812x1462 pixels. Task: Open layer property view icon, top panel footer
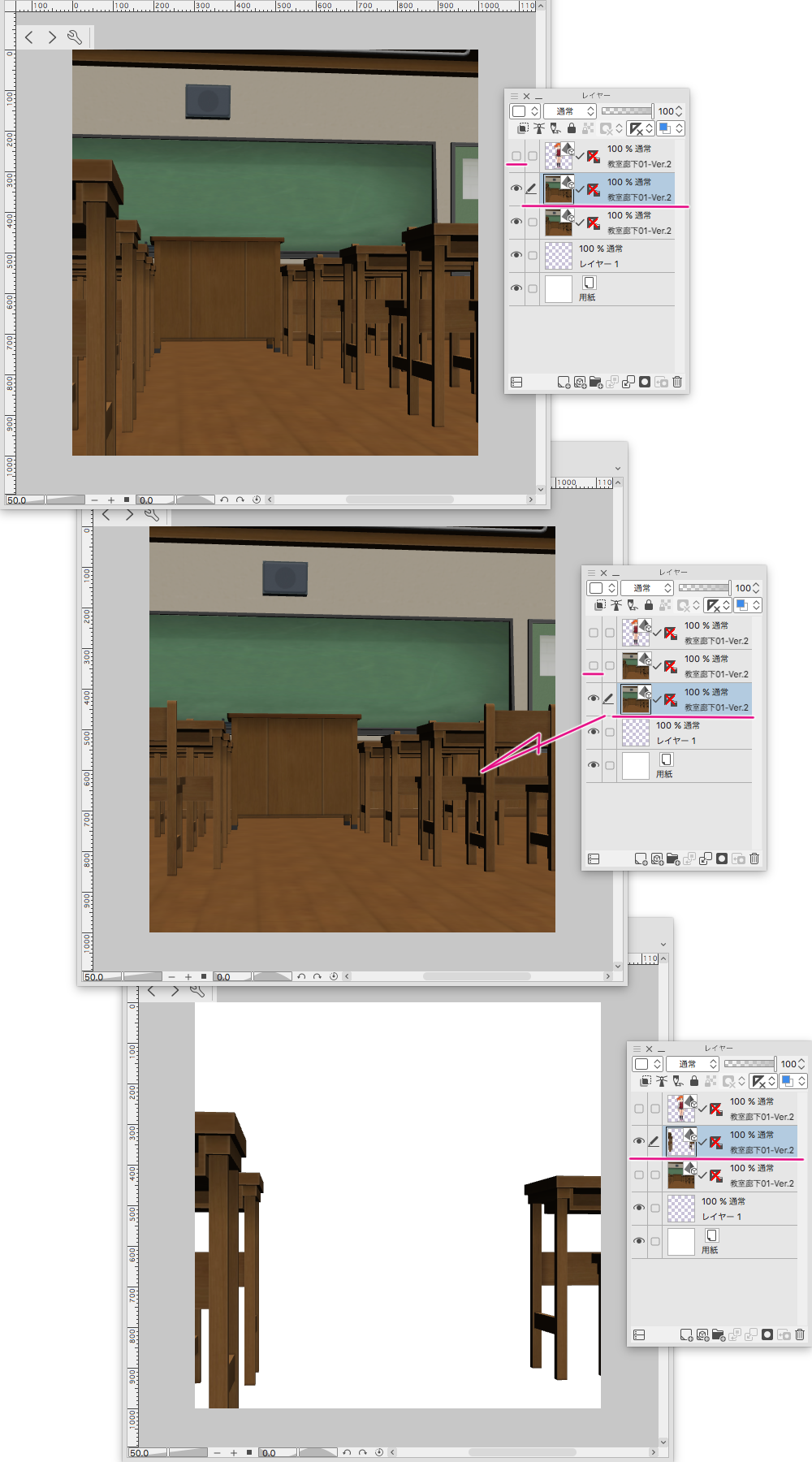pos(516,382)
